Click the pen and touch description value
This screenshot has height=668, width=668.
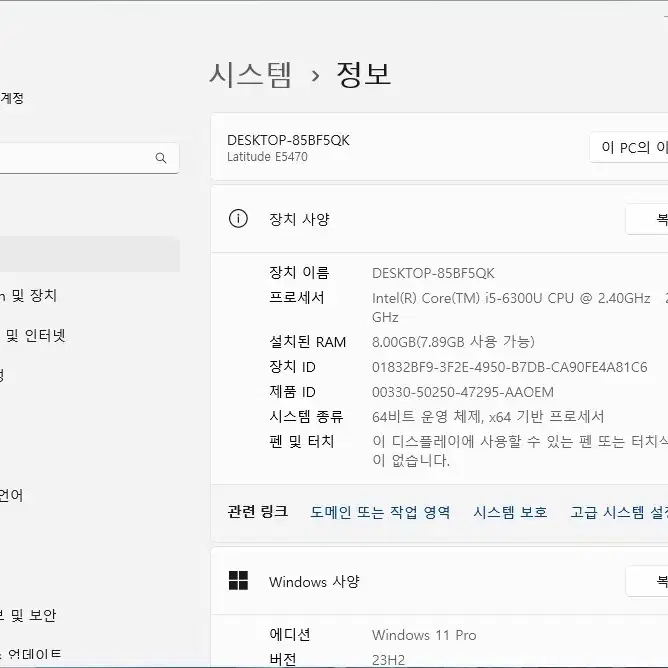pos(520,451)
